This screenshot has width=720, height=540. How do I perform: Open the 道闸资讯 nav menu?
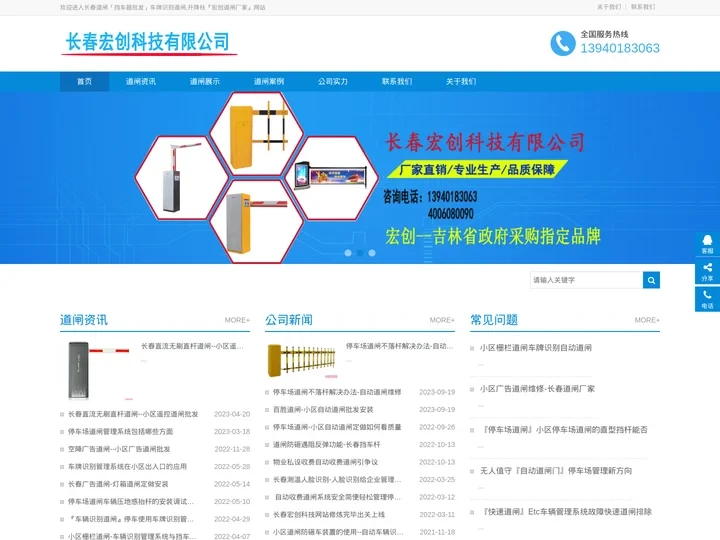(141, 82)
